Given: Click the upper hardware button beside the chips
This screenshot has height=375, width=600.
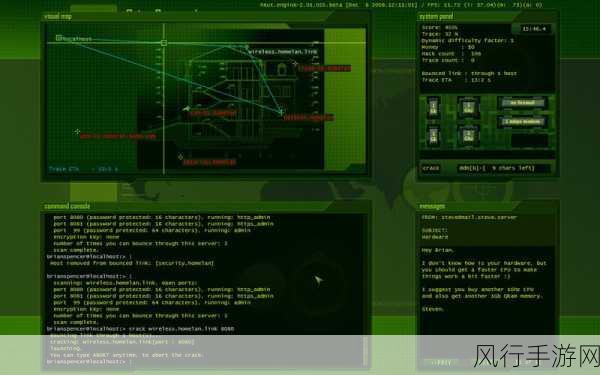Looking at the screenshot, I should pyautogui.click(x=522, y=103).
